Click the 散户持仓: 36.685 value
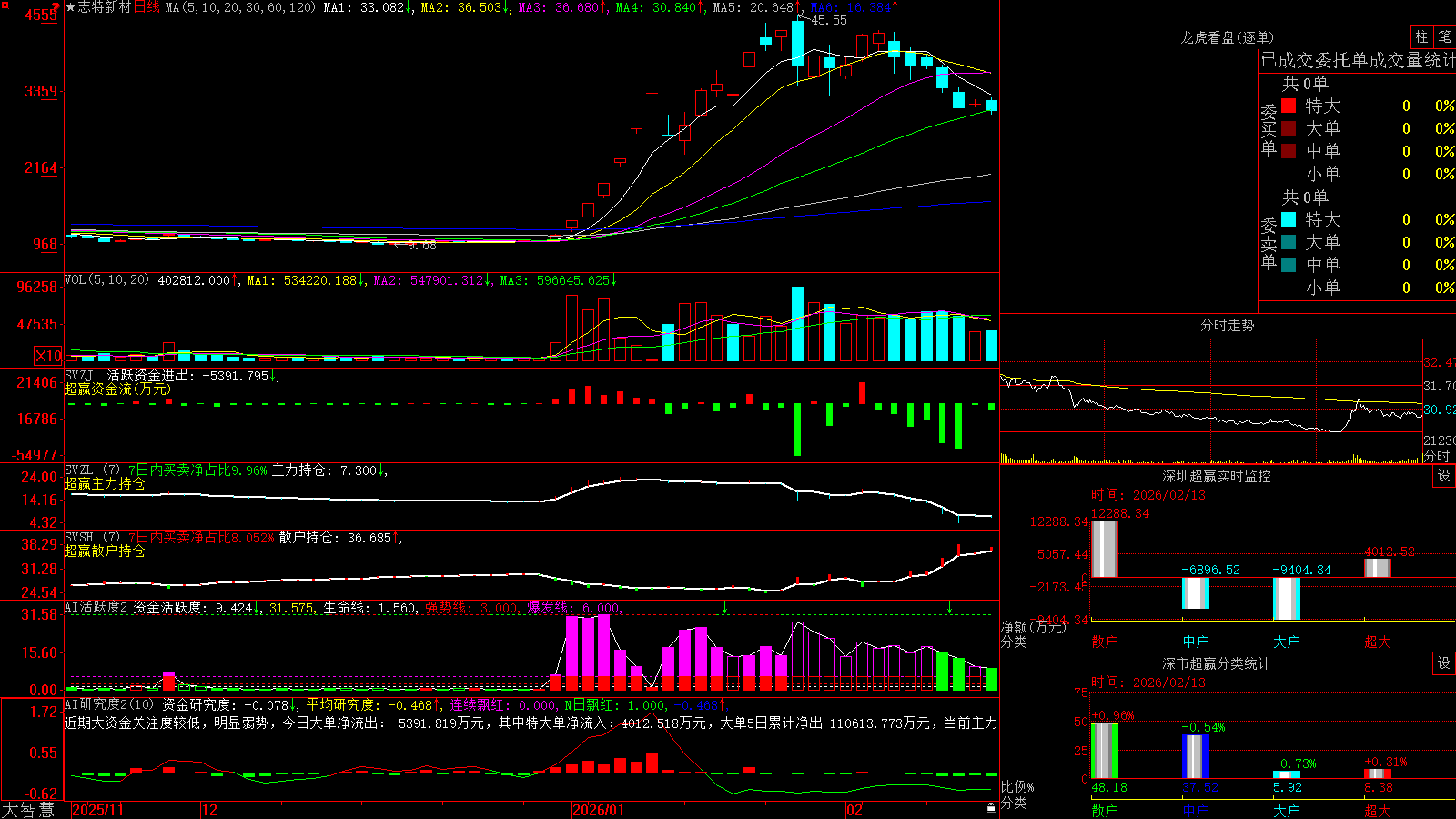Screen dimensions: 1456x819 coord(335,538)
